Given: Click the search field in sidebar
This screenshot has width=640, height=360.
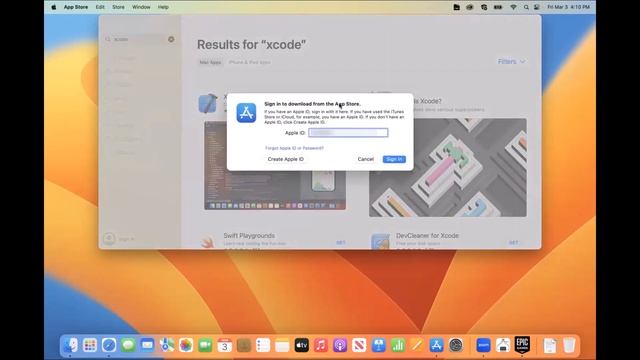Looking at the screenshot, I should tap(139, 39).
